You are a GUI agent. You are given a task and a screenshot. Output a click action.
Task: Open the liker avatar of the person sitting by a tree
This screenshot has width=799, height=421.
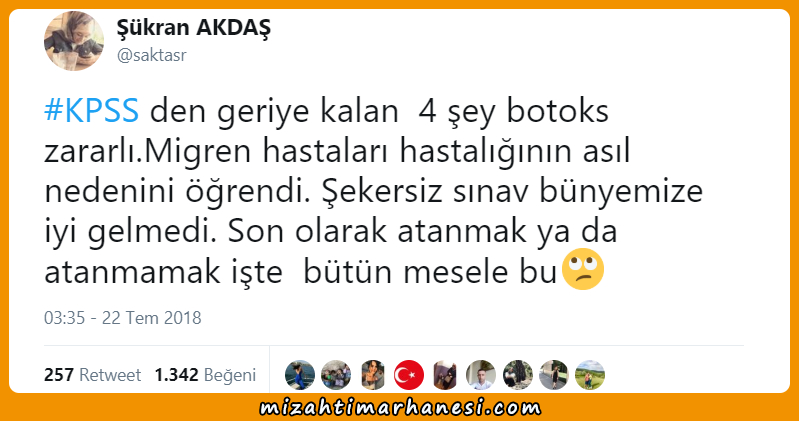coord(518,375)
